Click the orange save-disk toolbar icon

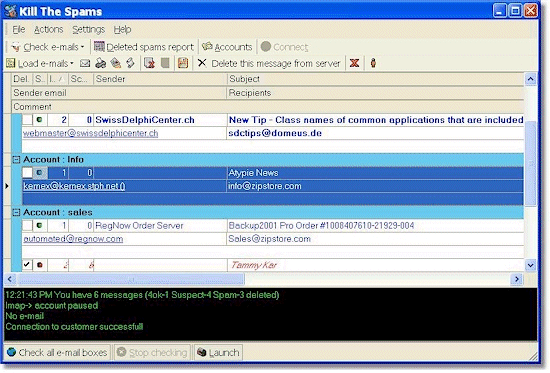(183, 63)
